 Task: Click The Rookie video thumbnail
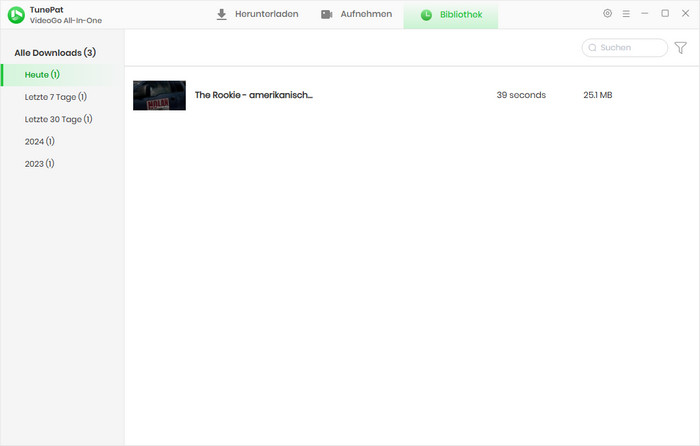(159, 95)
